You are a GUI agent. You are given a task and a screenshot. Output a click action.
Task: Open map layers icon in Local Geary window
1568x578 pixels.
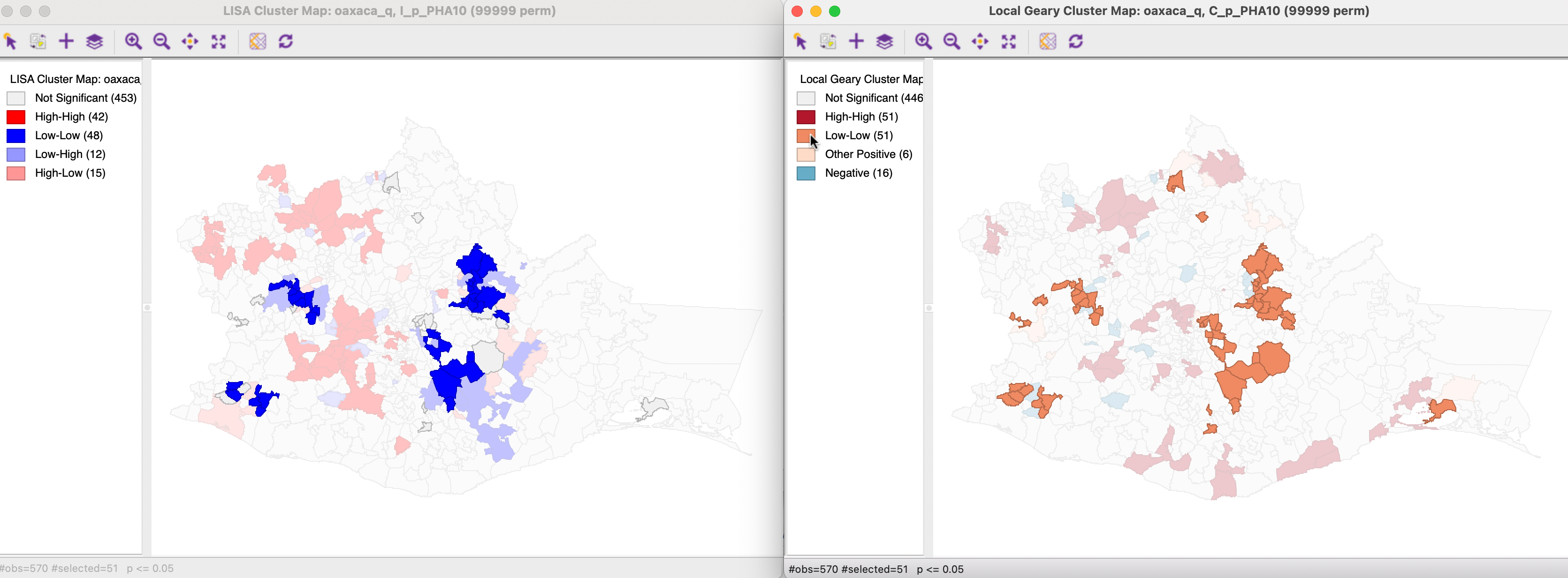point(884,41)
